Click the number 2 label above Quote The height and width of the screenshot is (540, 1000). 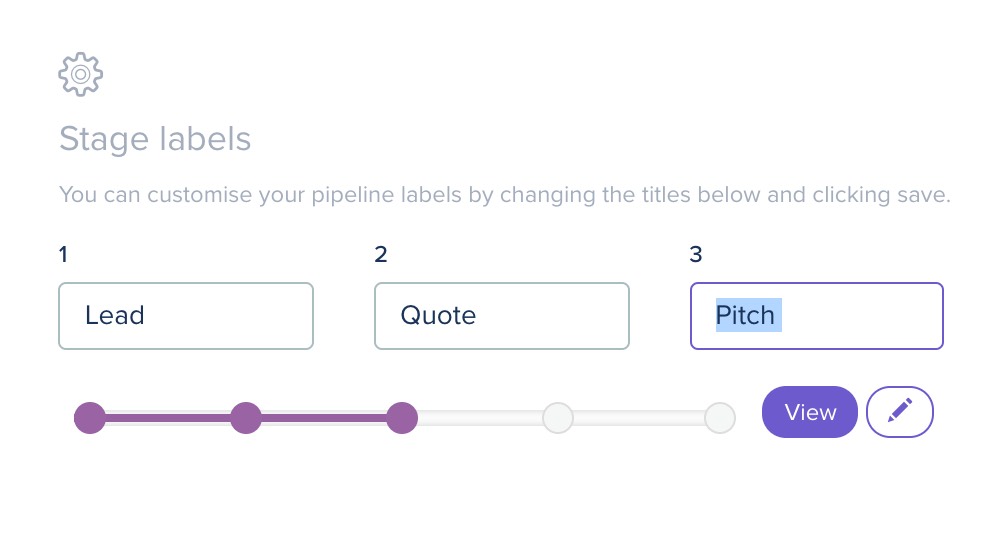coord(381,254)
